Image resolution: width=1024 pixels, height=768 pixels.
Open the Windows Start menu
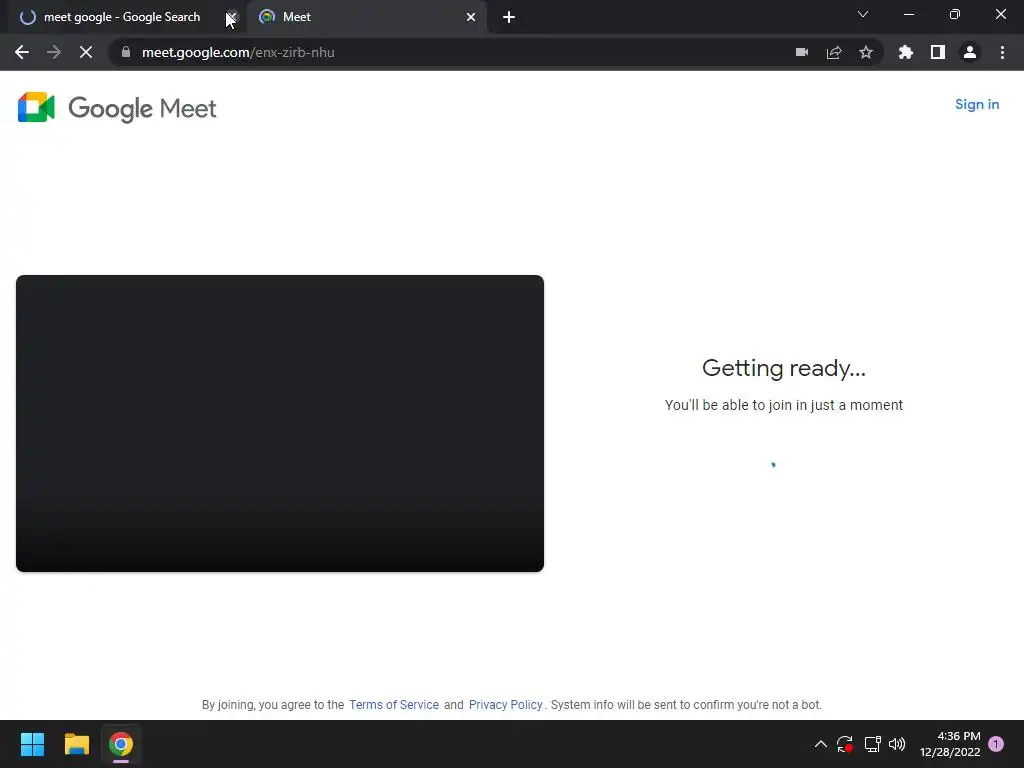pyautogui.click(x=32, y=744)
